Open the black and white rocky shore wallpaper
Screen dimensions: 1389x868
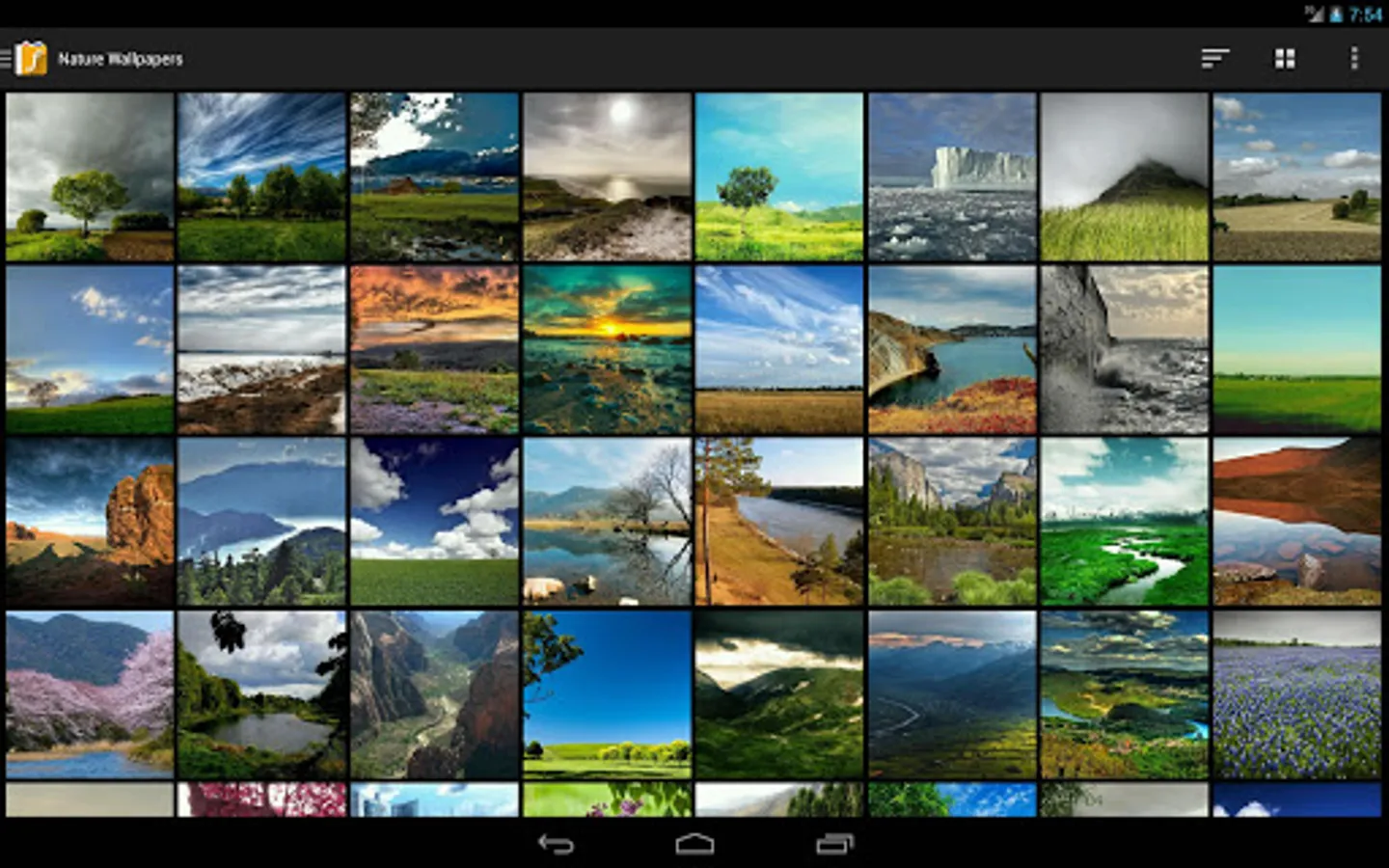click(x=1125, y=349)
